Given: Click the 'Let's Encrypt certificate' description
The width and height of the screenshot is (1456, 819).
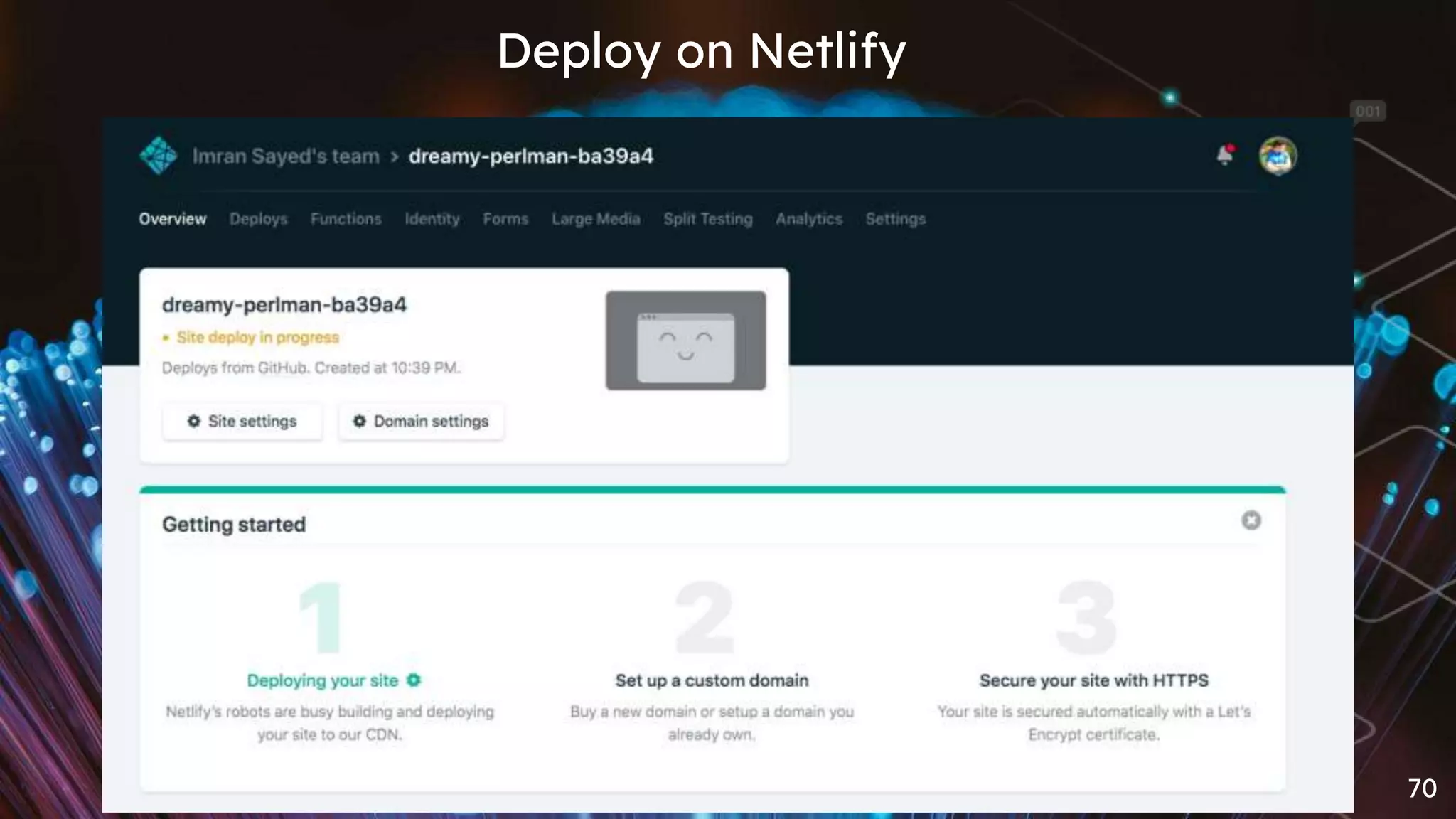Looking at the screenshot, I should tap(1093, 723).
